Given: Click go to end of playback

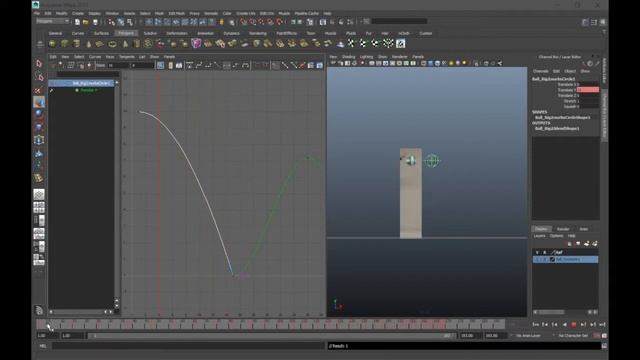Looking at the screenshot, I should [602, 324].
